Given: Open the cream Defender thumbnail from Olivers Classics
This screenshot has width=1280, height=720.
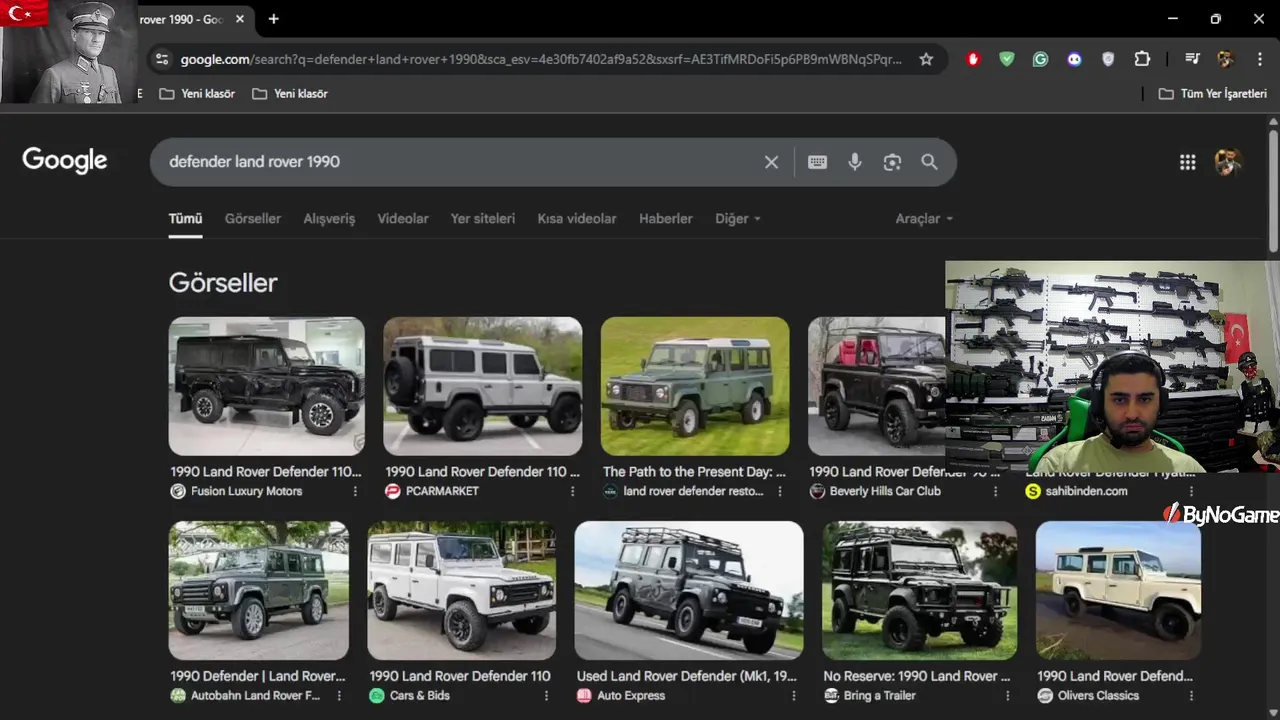Looking at the screenshot, I should click(x=1118, y=590).
